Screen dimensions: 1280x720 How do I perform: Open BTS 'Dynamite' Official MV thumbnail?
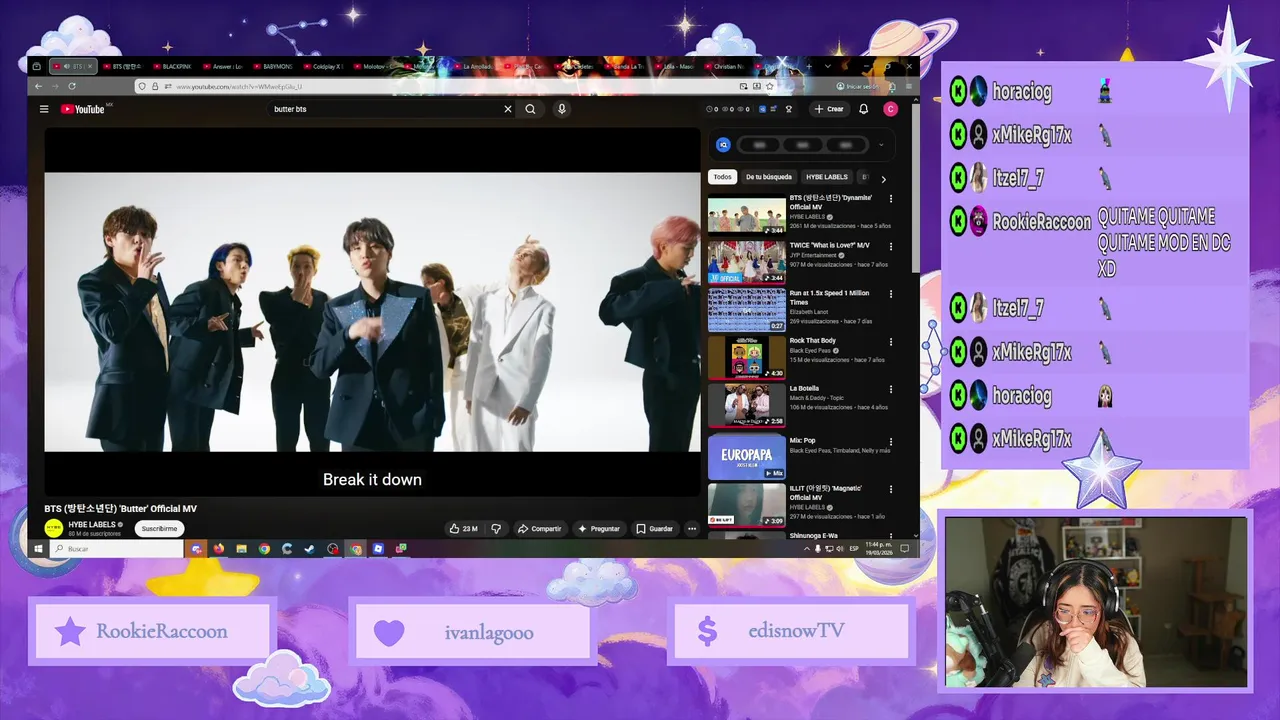click(x=747, y=216)
